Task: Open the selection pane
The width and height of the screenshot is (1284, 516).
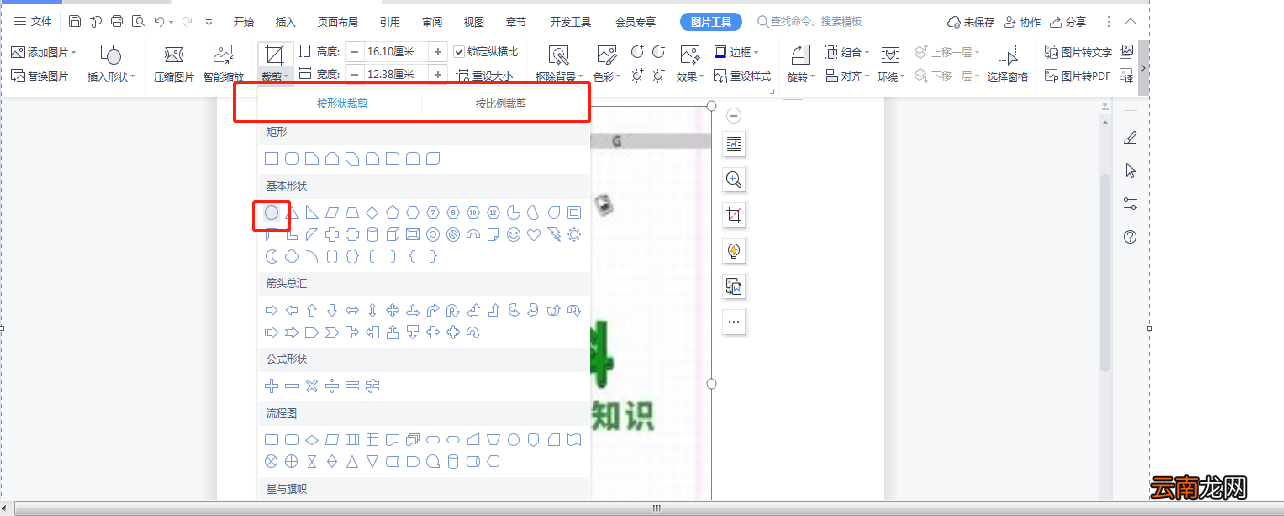Action: click(x=1007, y=64)
